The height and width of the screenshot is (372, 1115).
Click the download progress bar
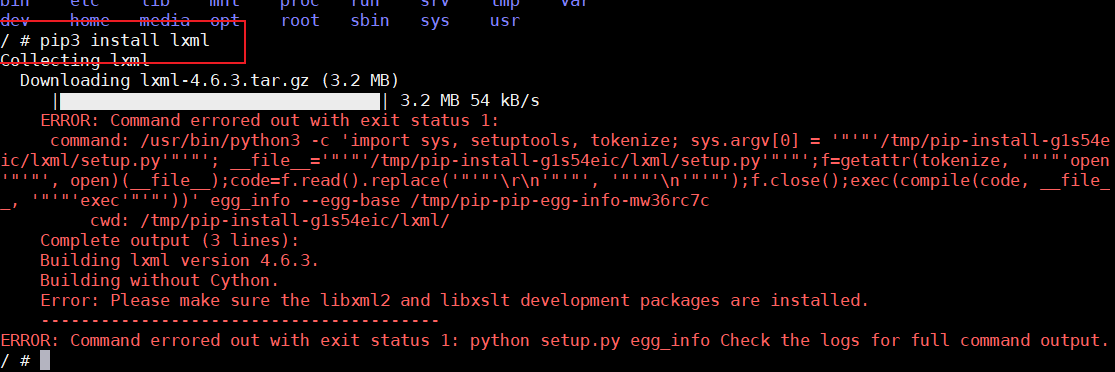(x=220, y=100)
